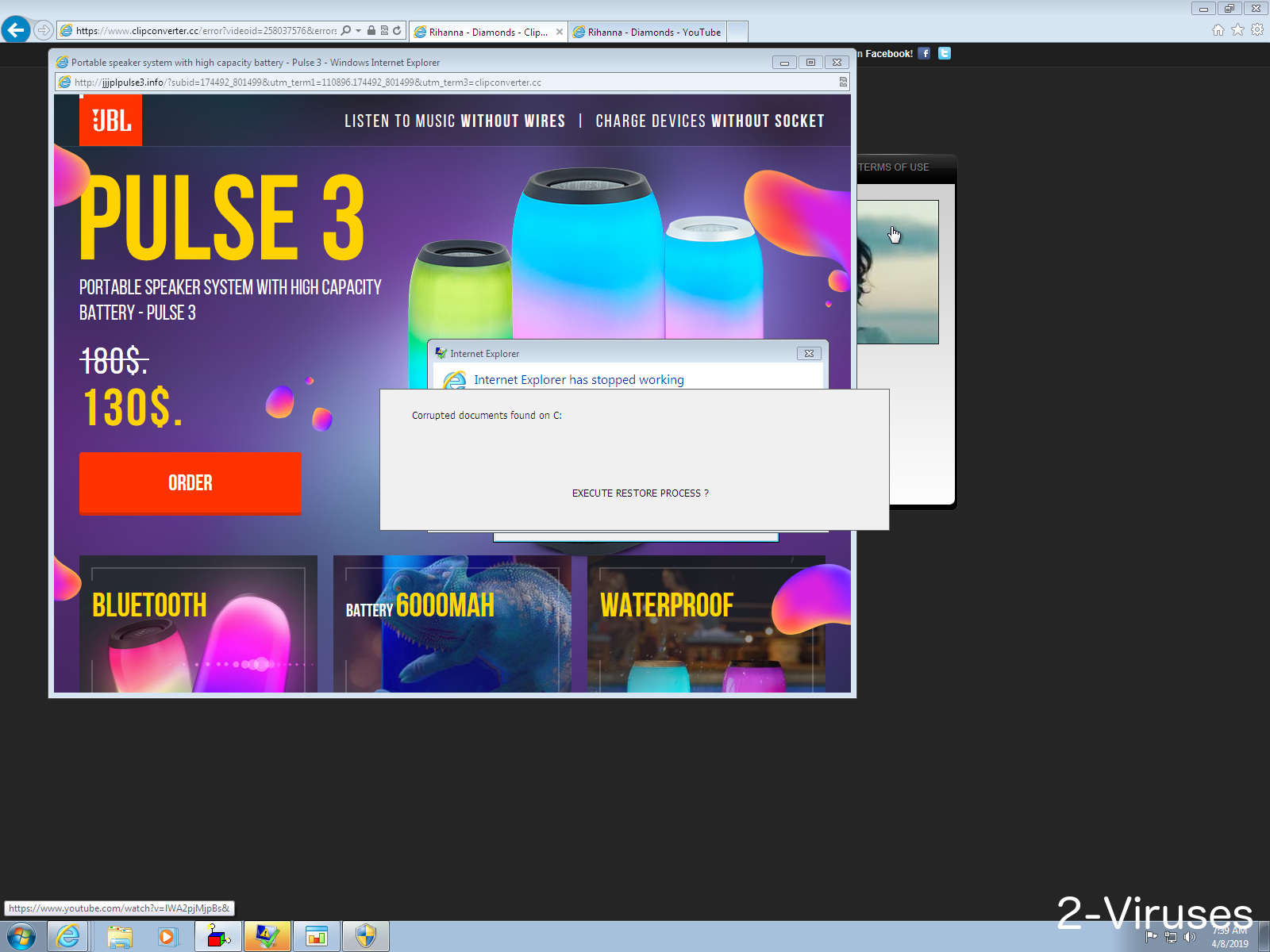
Task: Open the chart window app on the taskbar
Action: pyautogui.click(x=317, y=937)
